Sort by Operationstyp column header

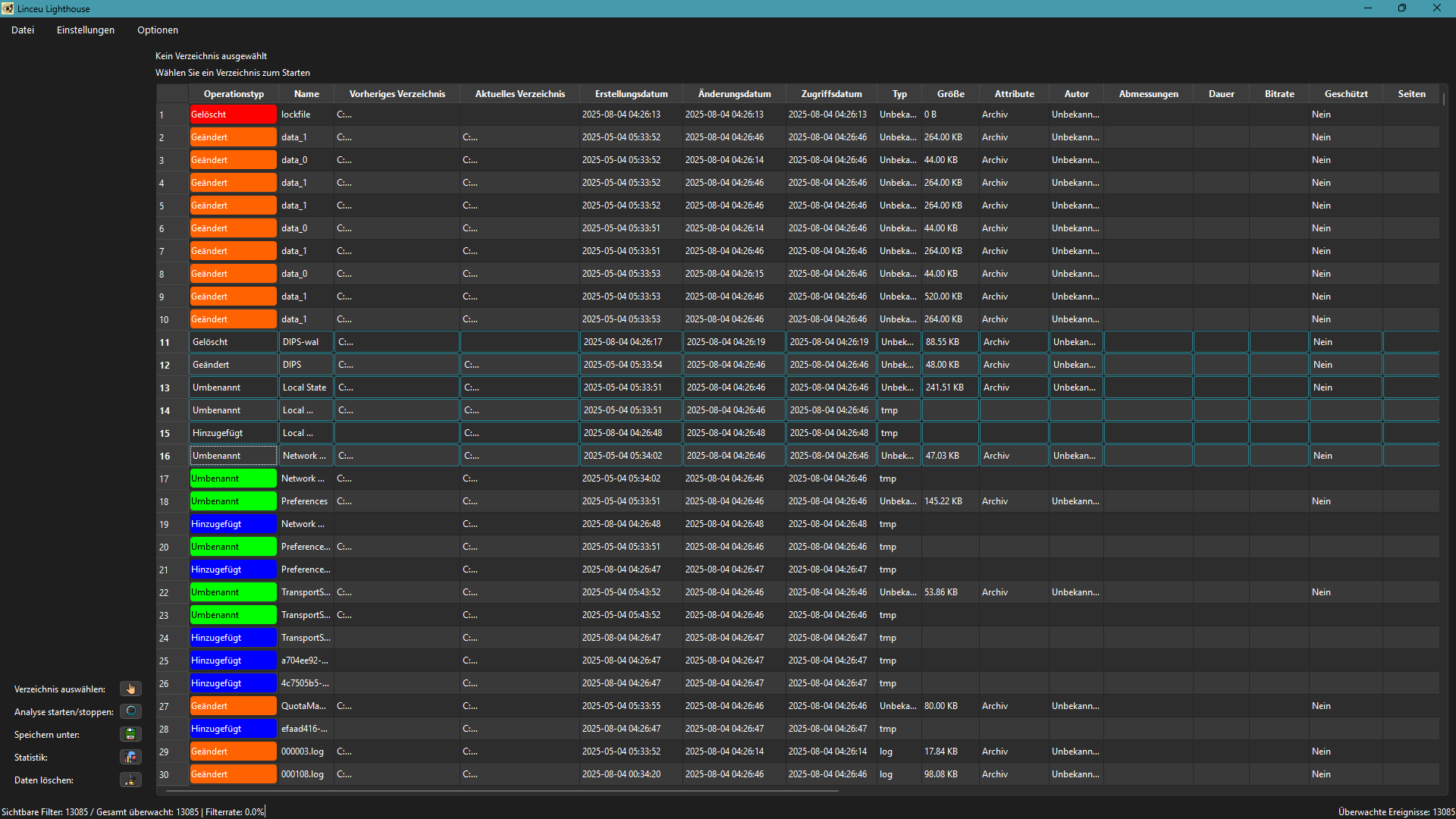pyautogui.click(x=234, y=94)
